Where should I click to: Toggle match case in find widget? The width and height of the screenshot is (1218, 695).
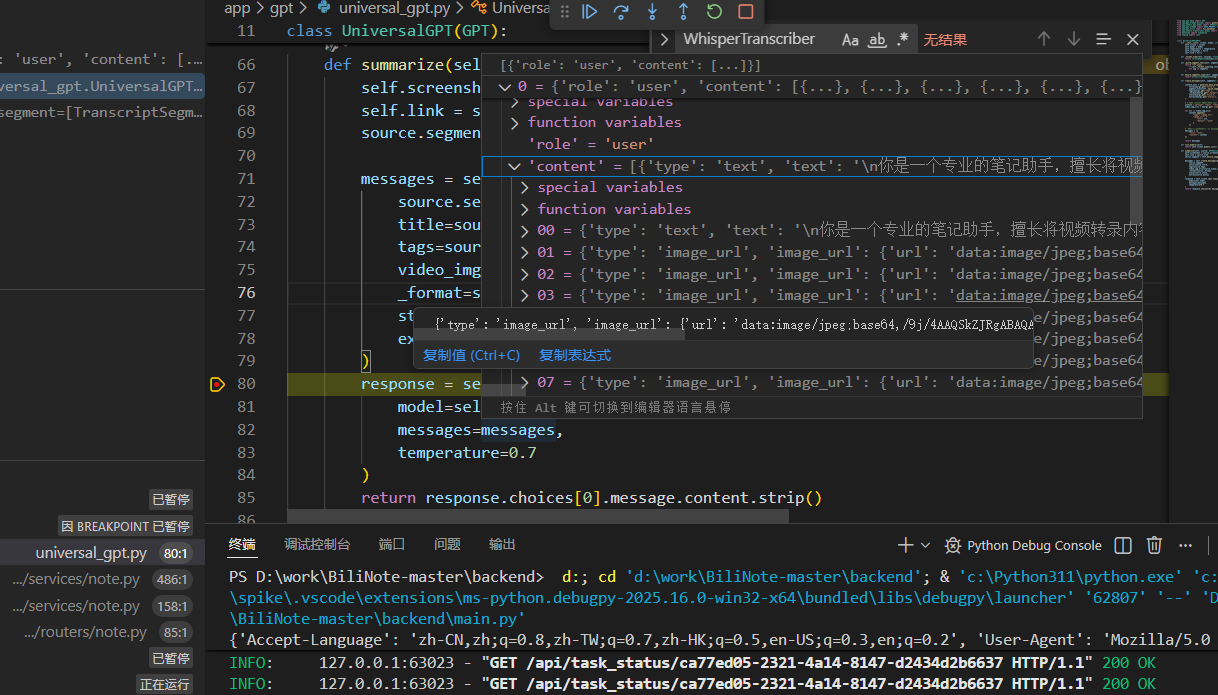coord(850,40)
